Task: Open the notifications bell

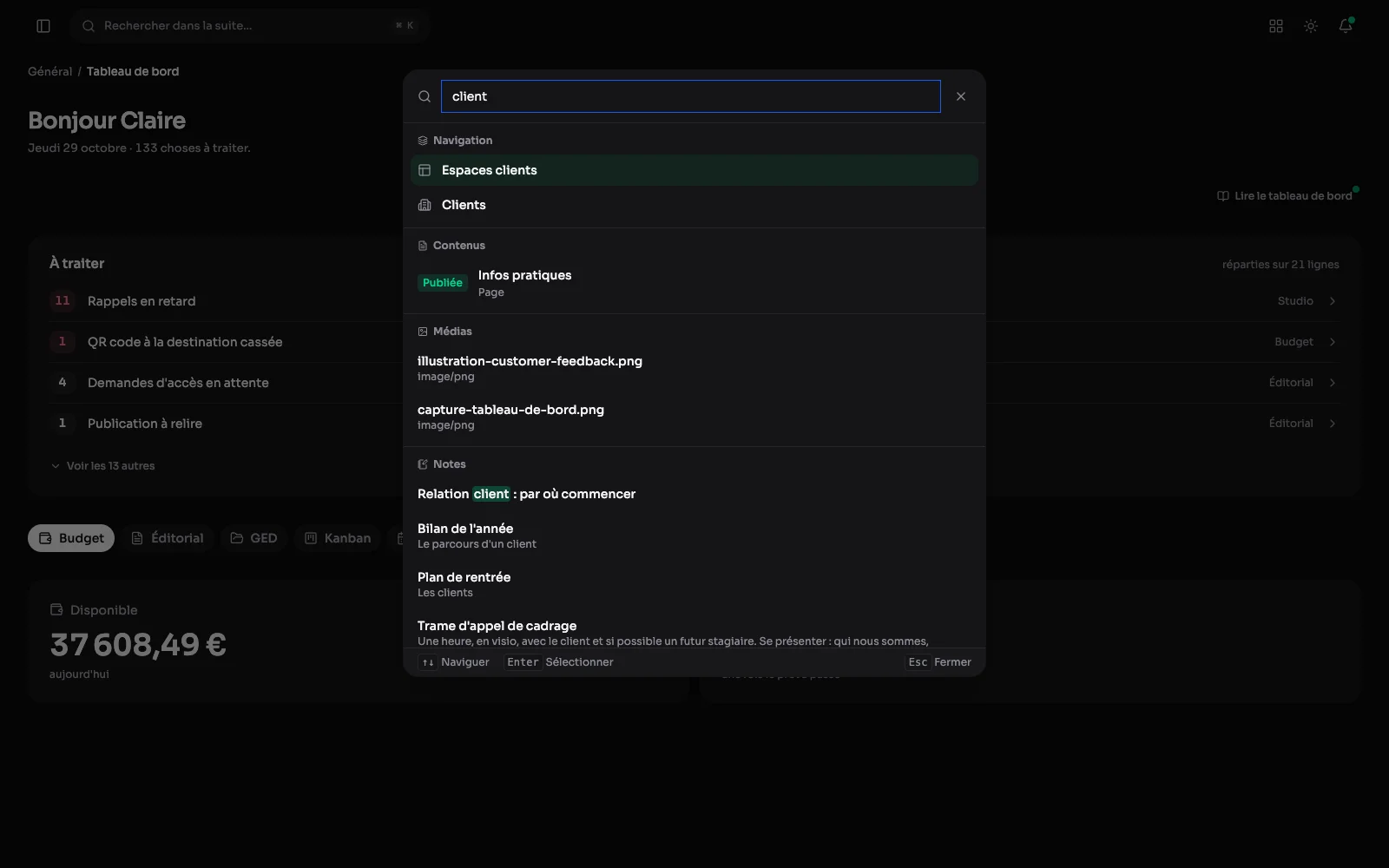Action: tap(1346, 26)
